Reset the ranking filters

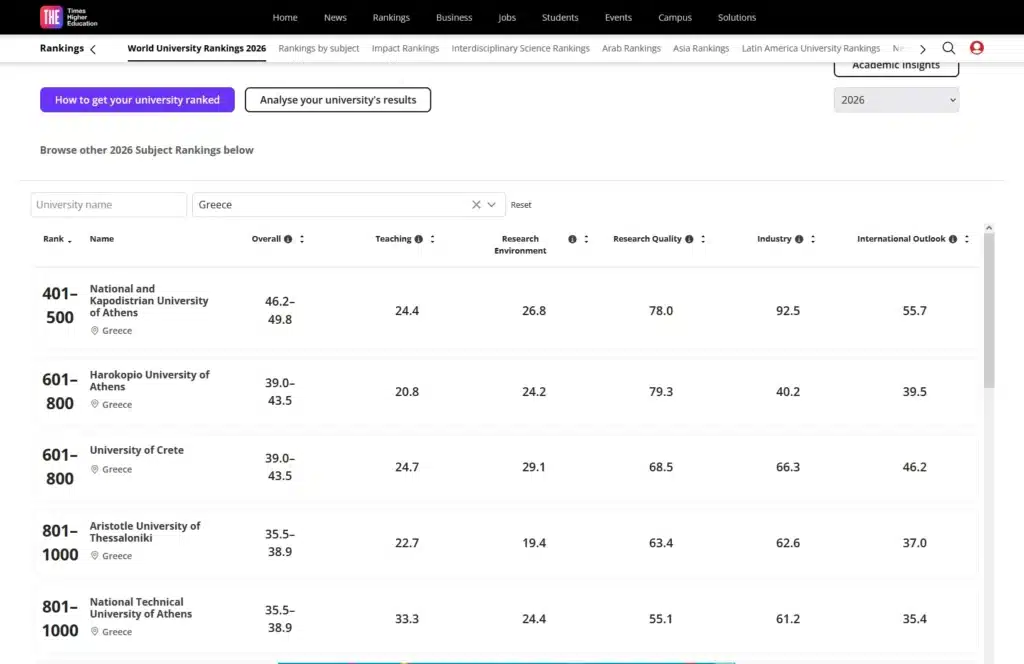coord(520,205)
